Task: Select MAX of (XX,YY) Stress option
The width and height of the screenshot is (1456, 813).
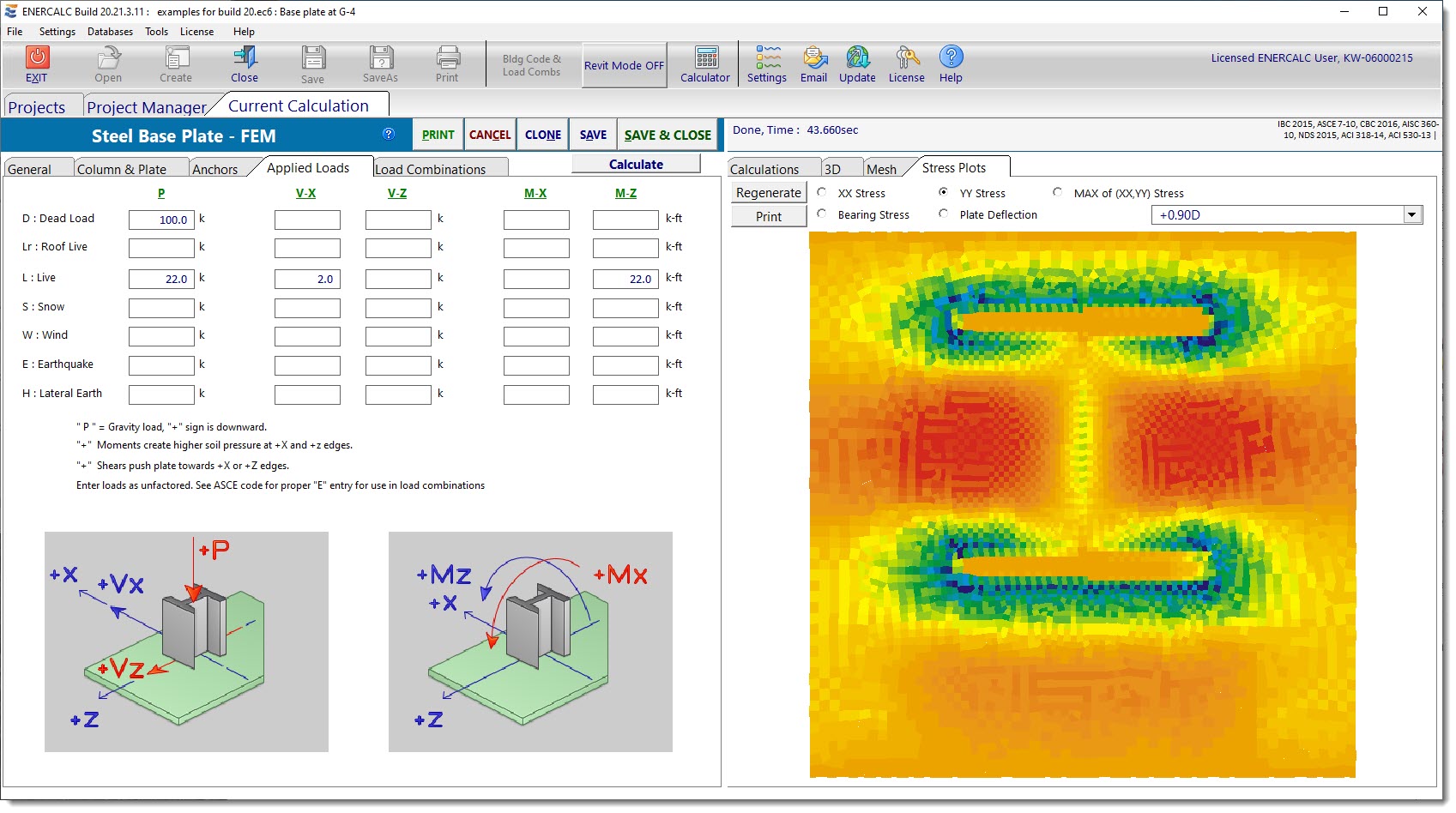Action: [x=1058, y=192]
